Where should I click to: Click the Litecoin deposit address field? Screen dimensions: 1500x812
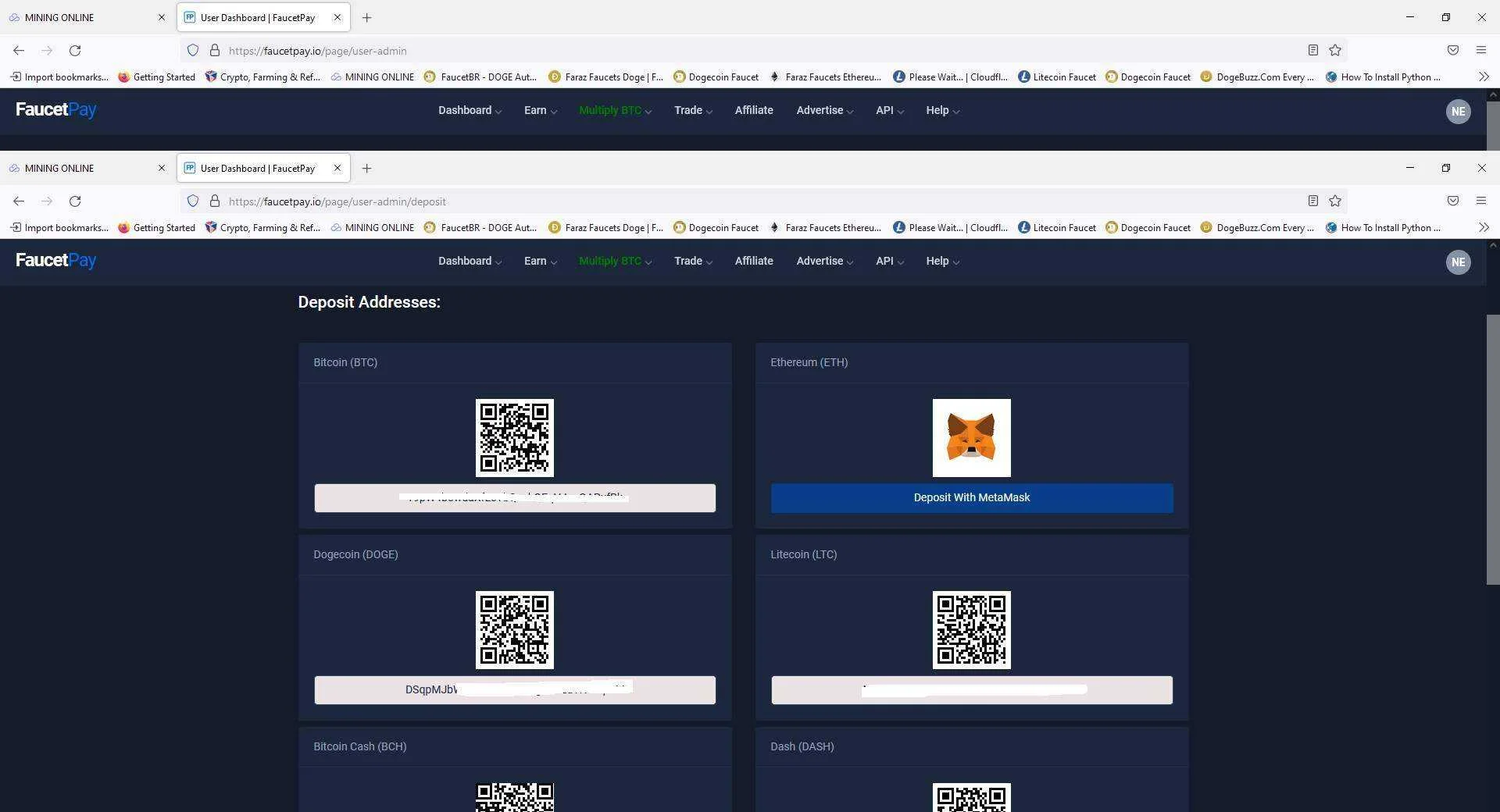click(971, 690)
